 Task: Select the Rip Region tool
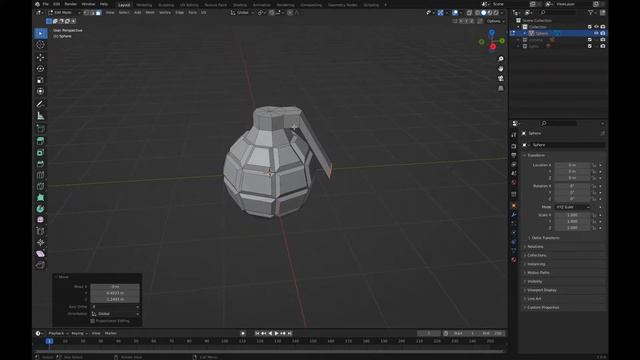(x=40, y=265)
